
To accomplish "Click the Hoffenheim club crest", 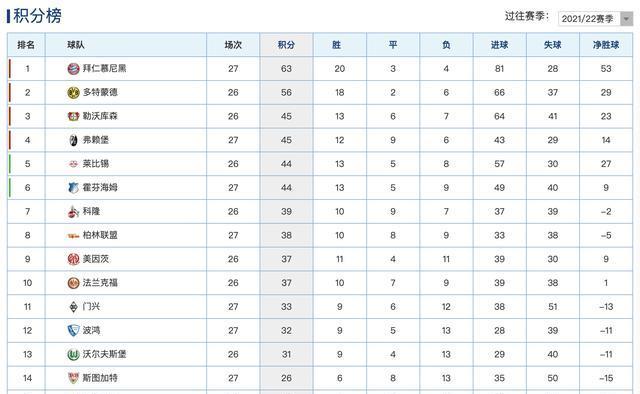I will click(x=73, y=187).
